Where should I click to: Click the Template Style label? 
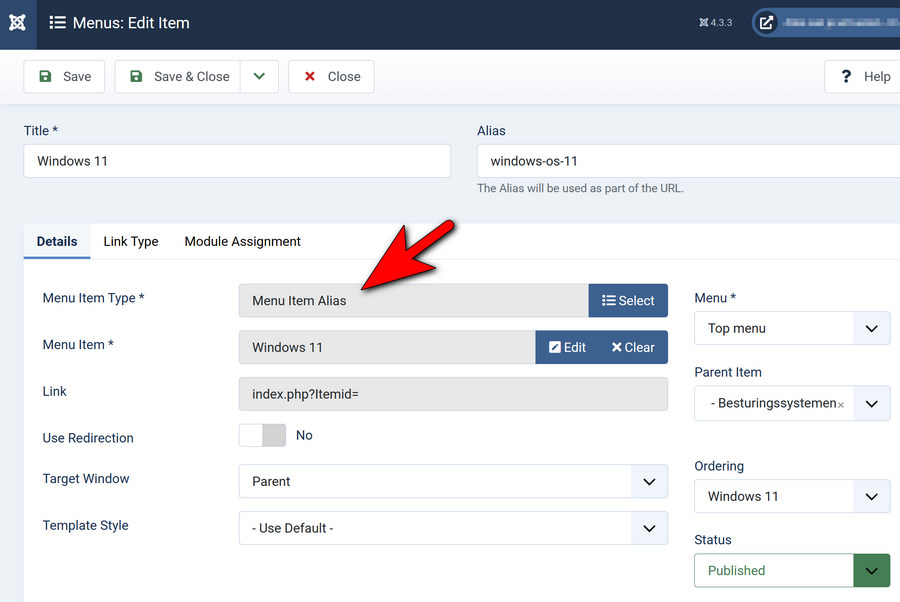pyautogui.click(x=86, y=525)
